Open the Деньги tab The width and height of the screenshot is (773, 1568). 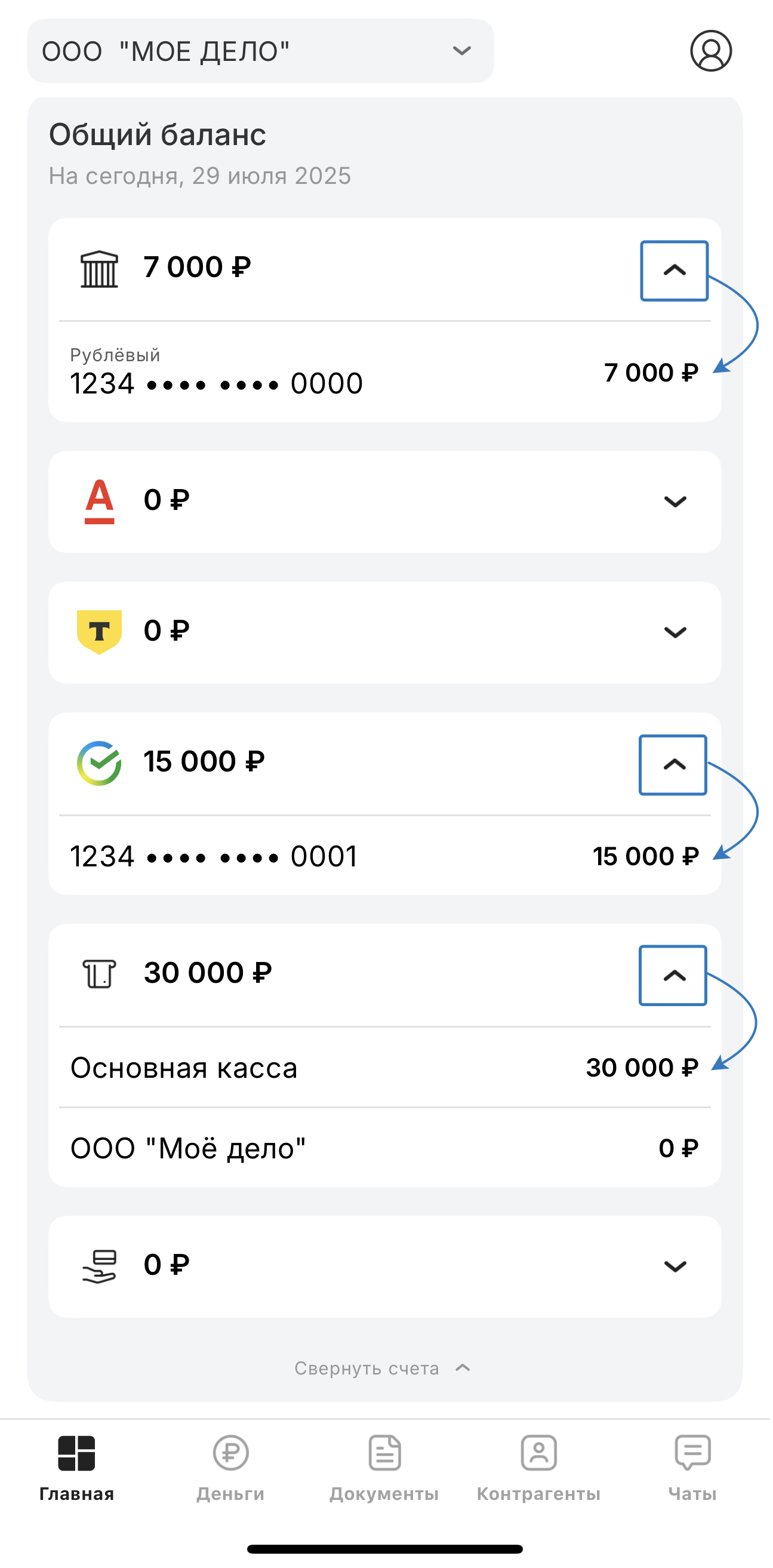tap(230, 1468)
